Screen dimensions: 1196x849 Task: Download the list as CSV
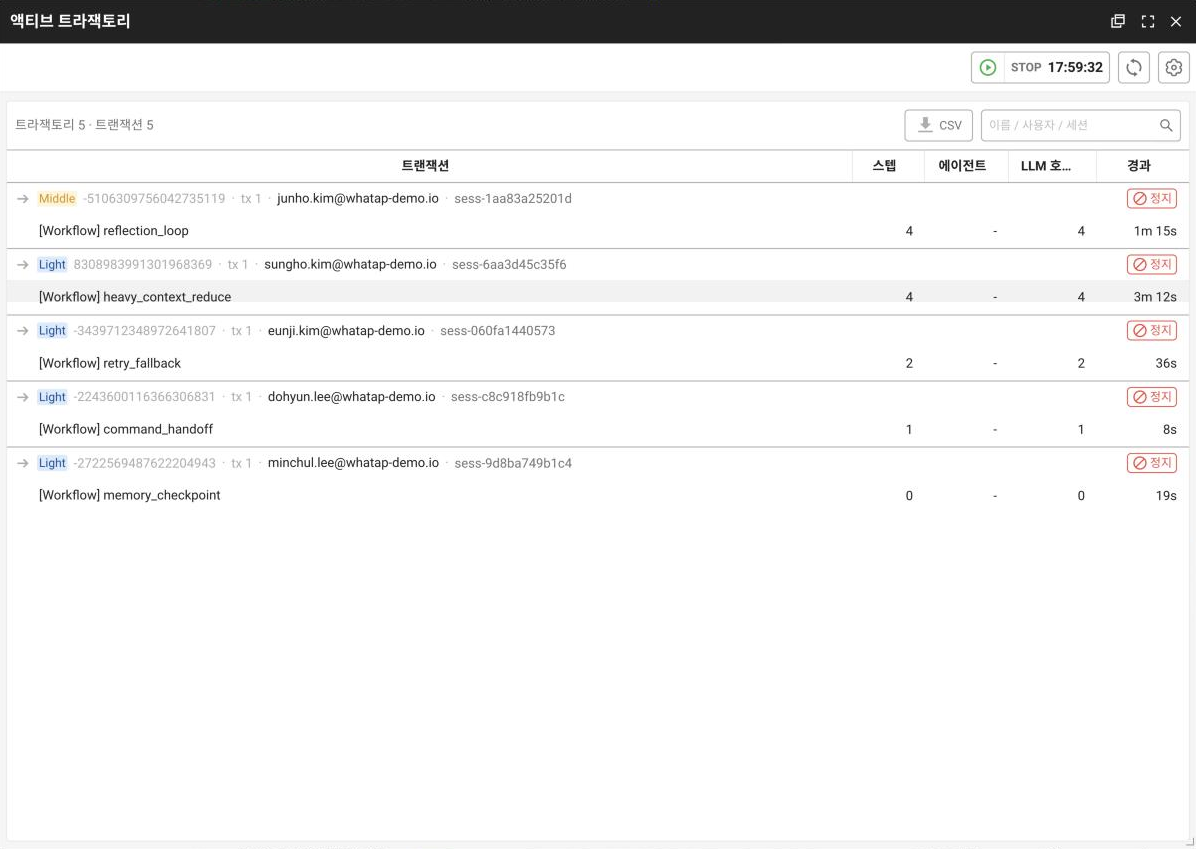(x=938, y=125)
